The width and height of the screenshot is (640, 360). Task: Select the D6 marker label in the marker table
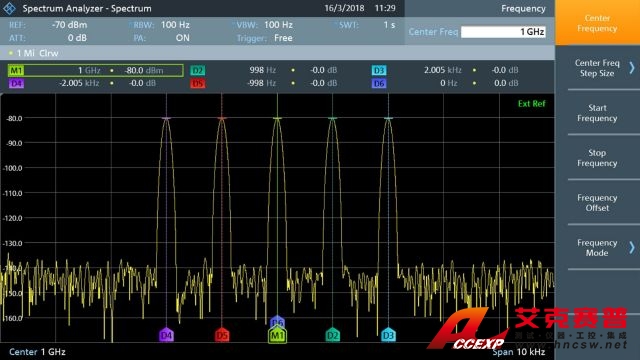click(x=379, y=83)
